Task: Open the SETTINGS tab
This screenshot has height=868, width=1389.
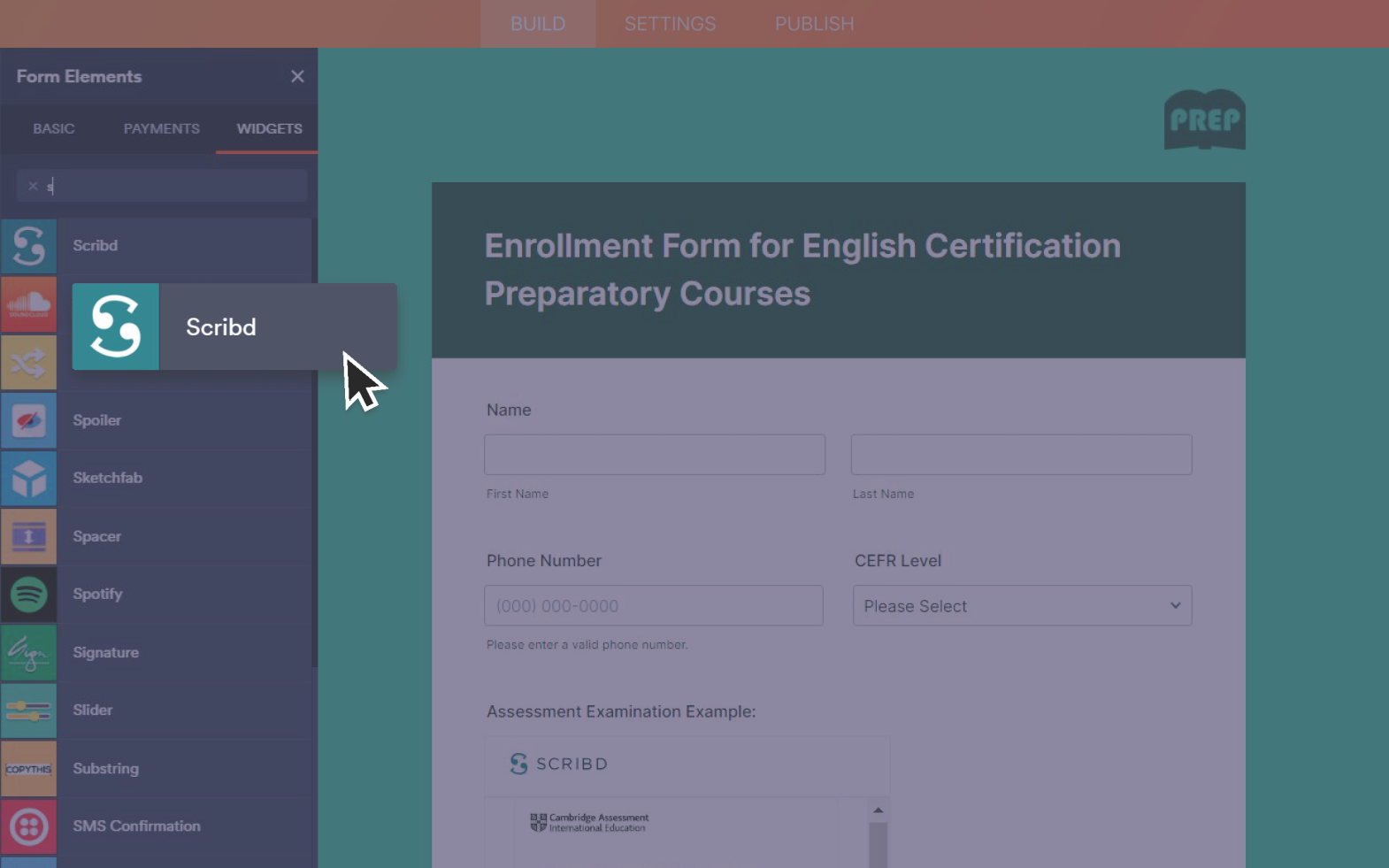Action: pyautogui.click(x=670, y=24)
